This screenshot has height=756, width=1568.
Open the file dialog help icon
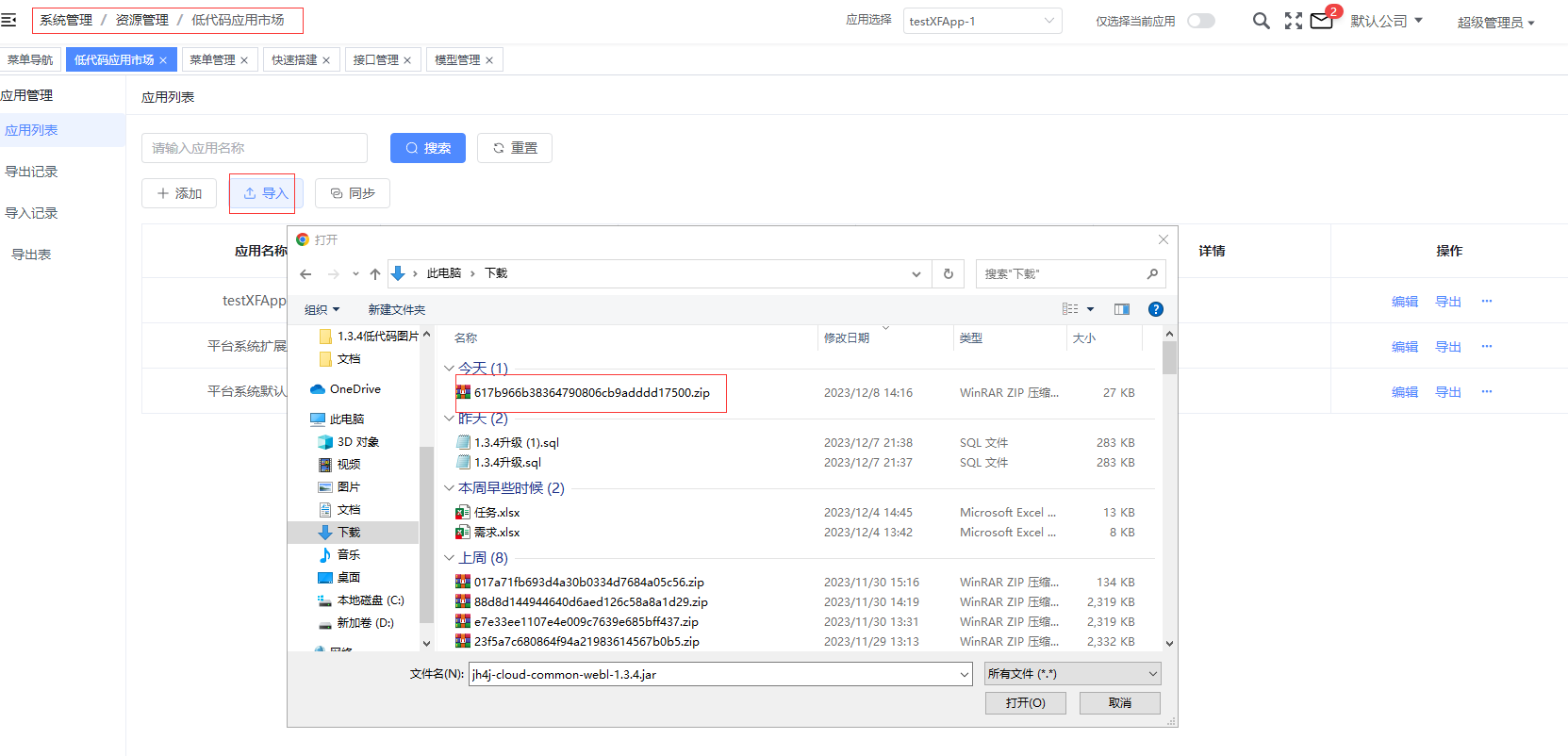click(x=1156, y=309)
